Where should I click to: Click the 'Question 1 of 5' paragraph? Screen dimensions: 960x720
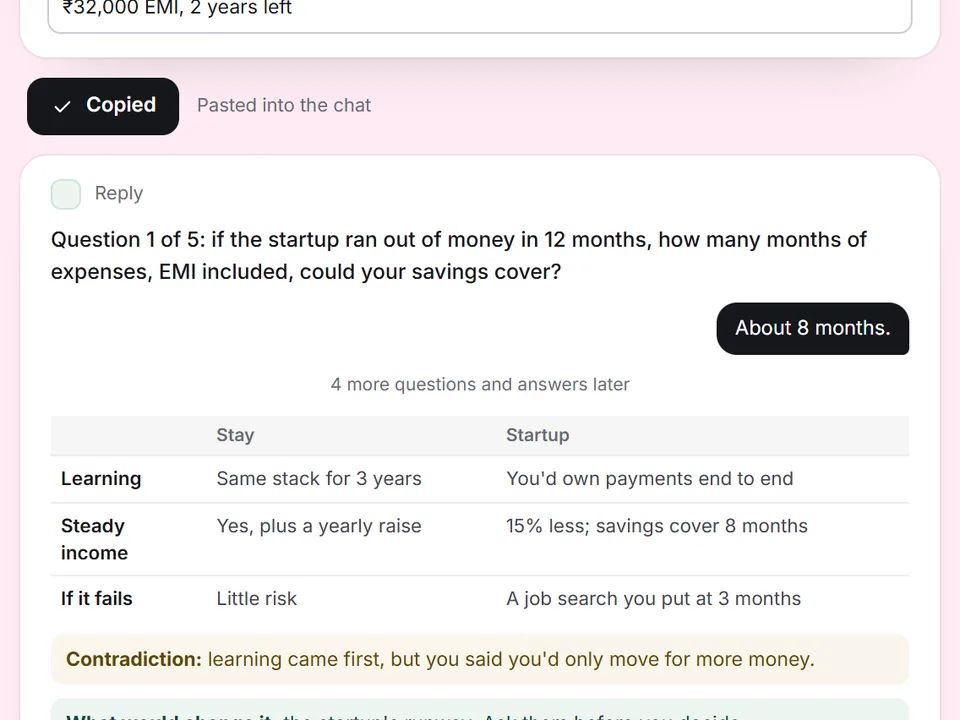point(459,255)
